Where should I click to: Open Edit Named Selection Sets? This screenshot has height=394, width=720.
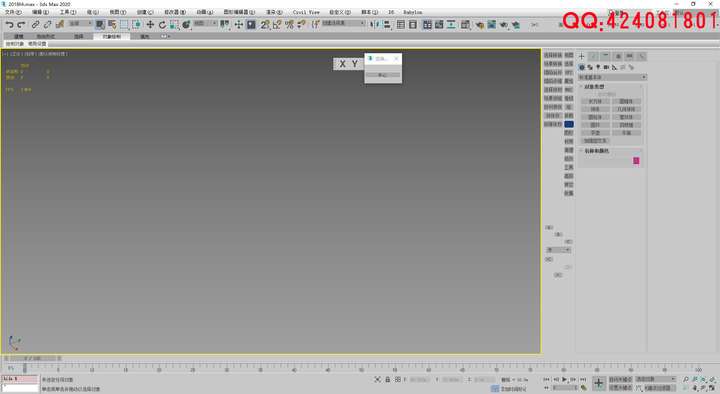315,25
